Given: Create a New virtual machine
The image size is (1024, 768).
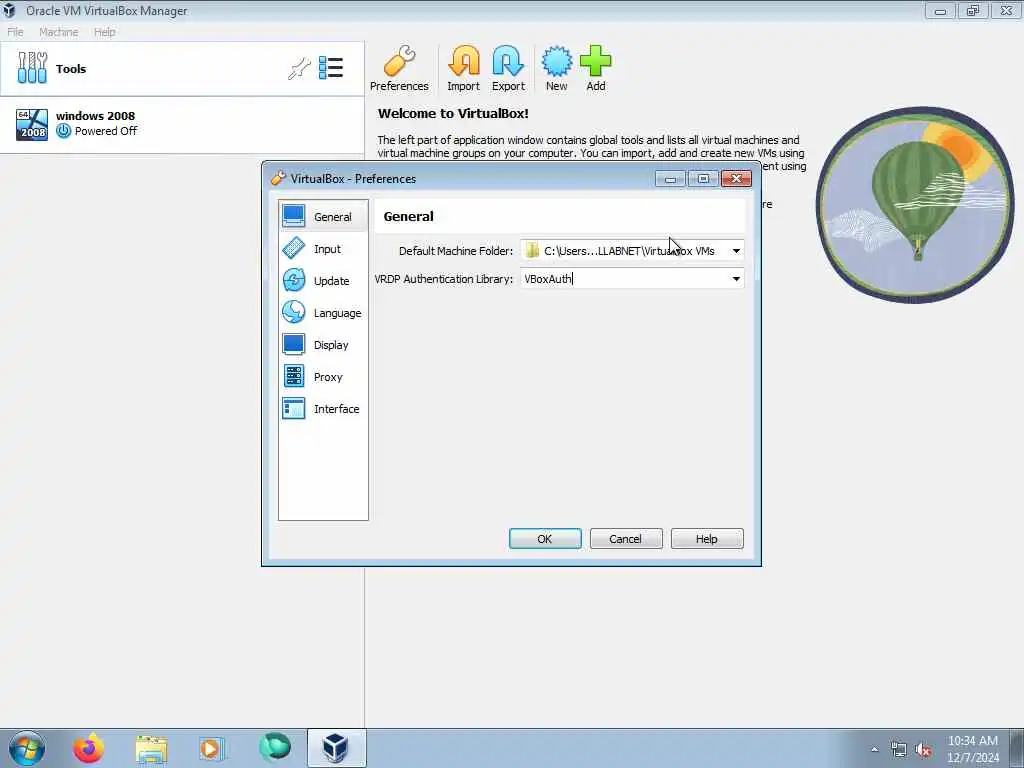Looking at the screenshot, I should (556, 69).
